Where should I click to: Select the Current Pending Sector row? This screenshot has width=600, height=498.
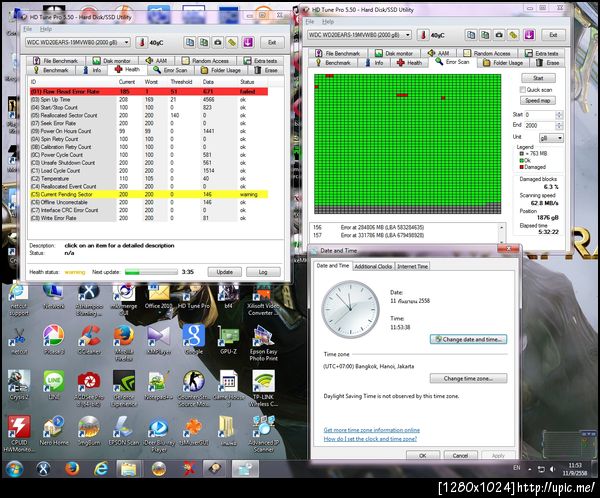point(149,194)
